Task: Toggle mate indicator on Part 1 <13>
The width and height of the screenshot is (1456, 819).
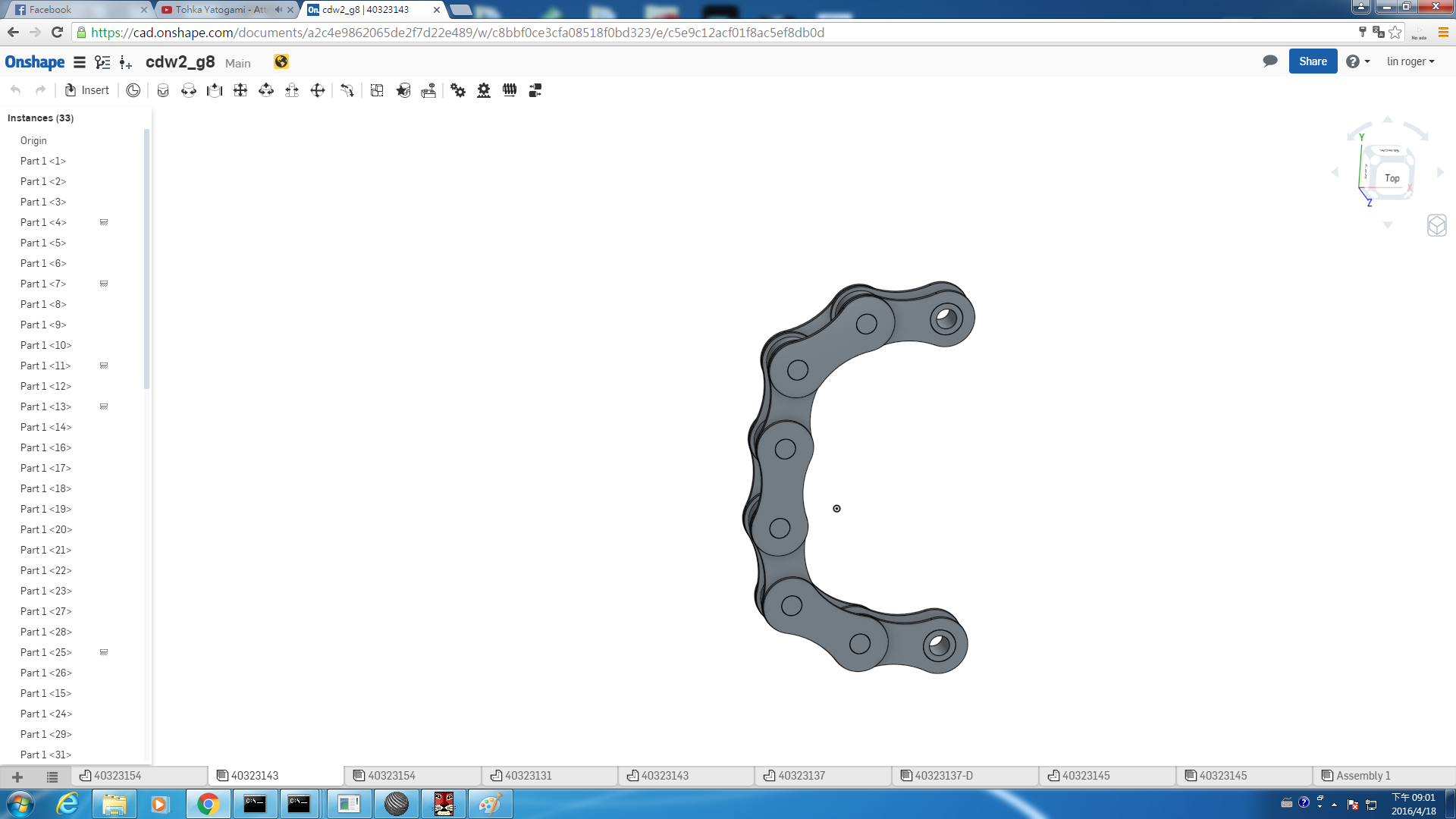Action: tap(104, 406)
